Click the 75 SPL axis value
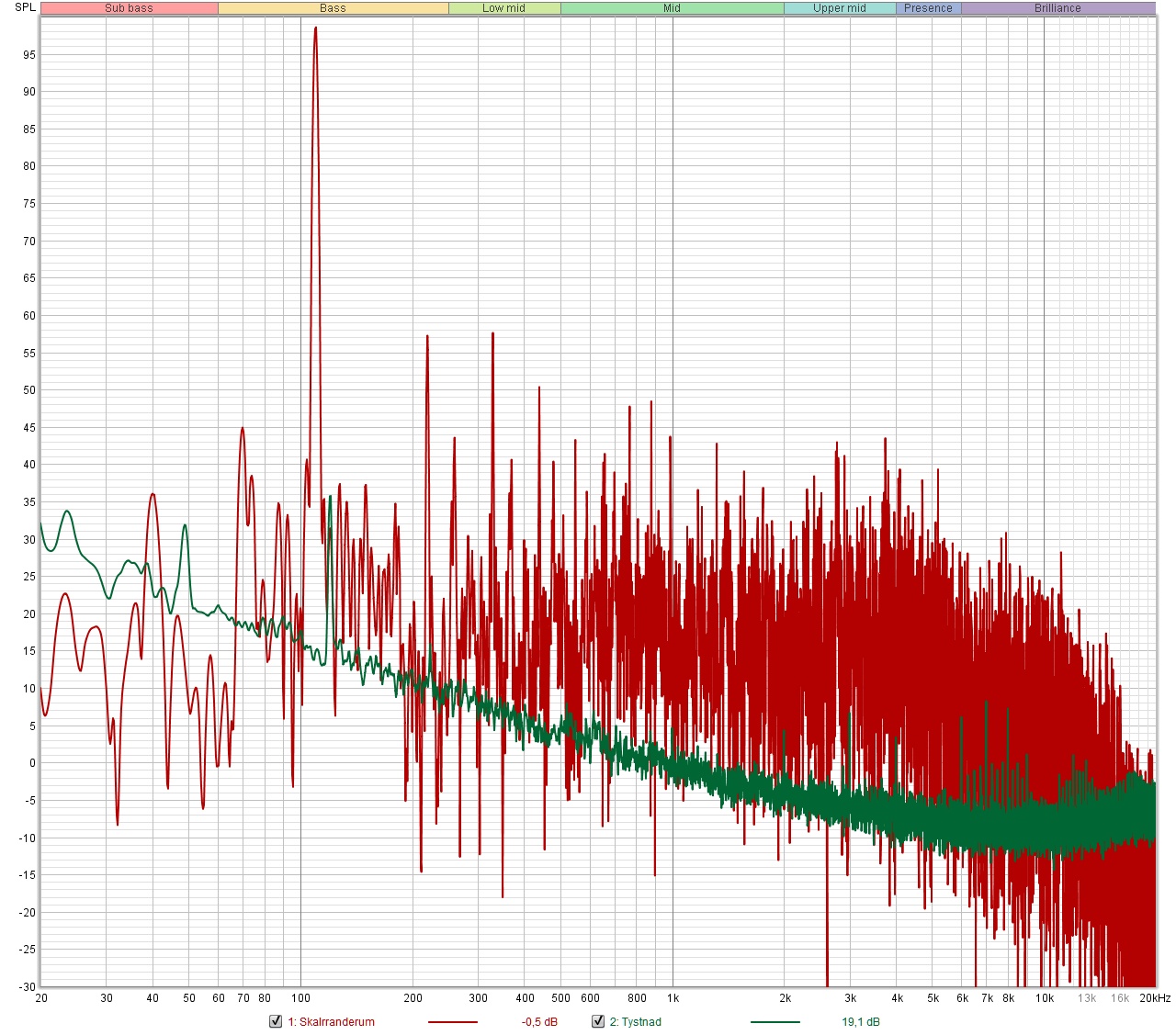Image resolution: width=1176 pixels, height=1035 pixels. point(29,204)
